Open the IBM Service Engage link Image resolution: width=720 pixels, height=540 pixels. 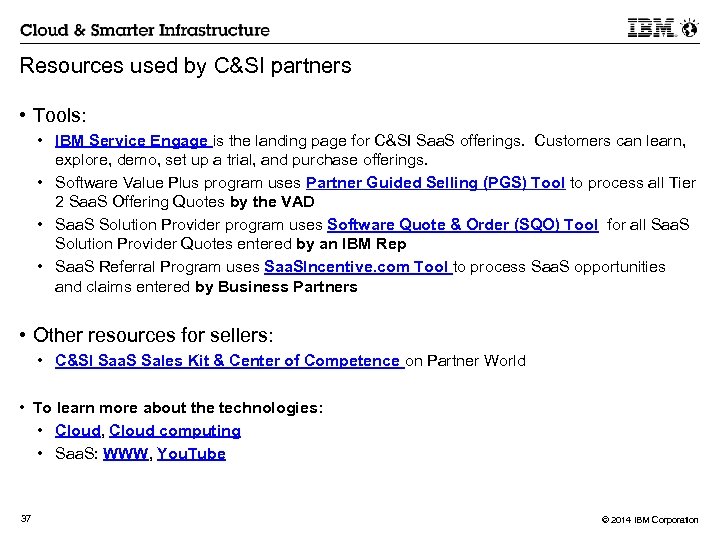coord(131,141)
